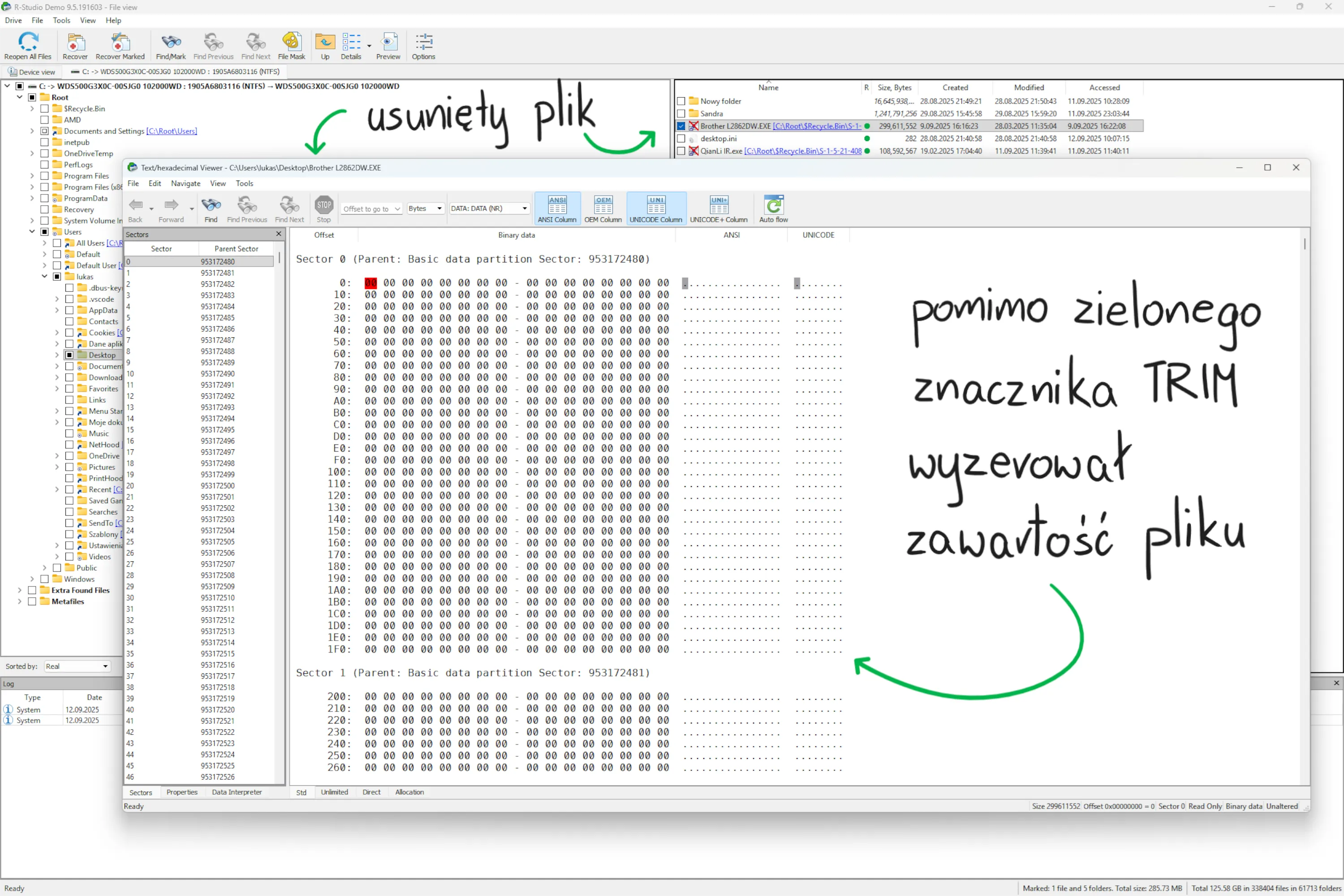The width and height of the screenshot is (1344, 896).
Task: Check the desktop.ini file checkbox
Action: (681, 139)
